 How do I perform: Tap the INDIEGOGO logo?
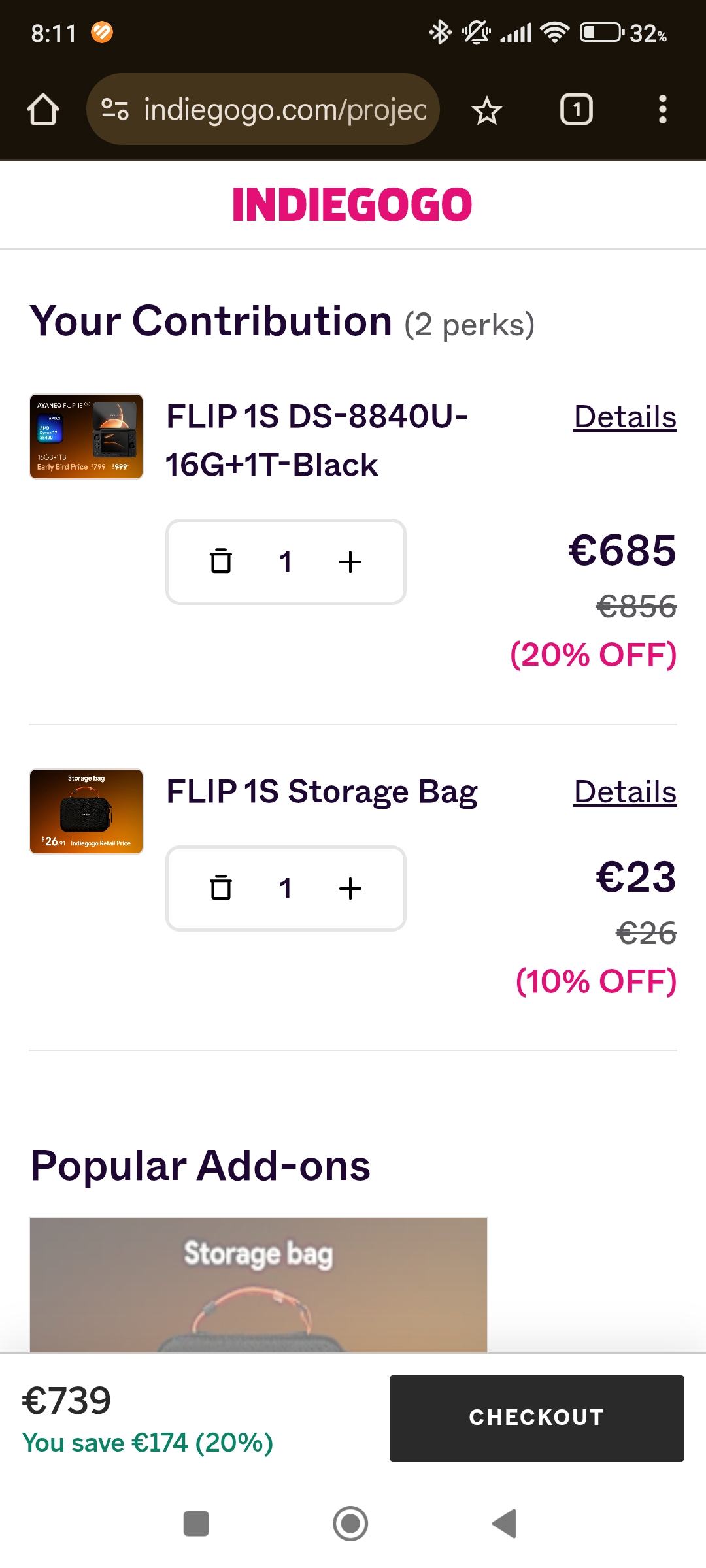click(x=352, y=204)
